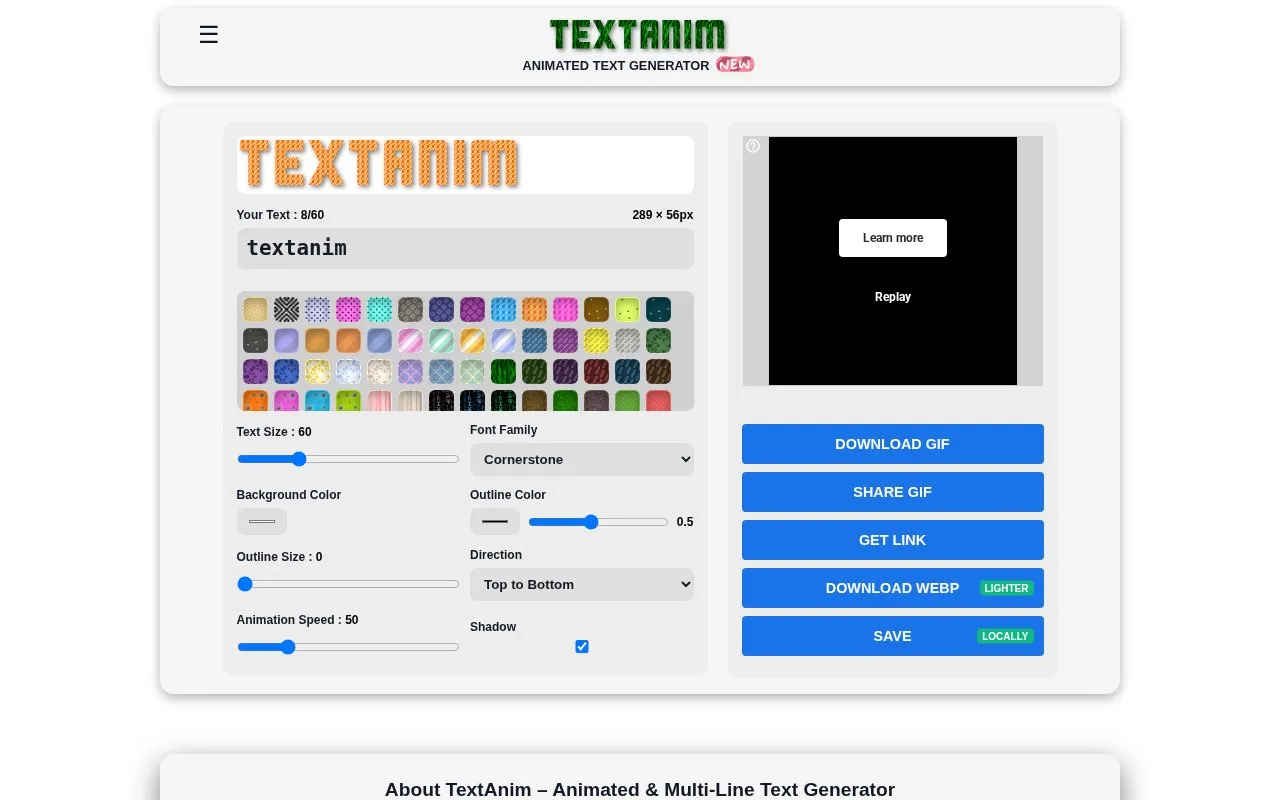
Task: Click the Download GIF button
Action: [893, 444]
